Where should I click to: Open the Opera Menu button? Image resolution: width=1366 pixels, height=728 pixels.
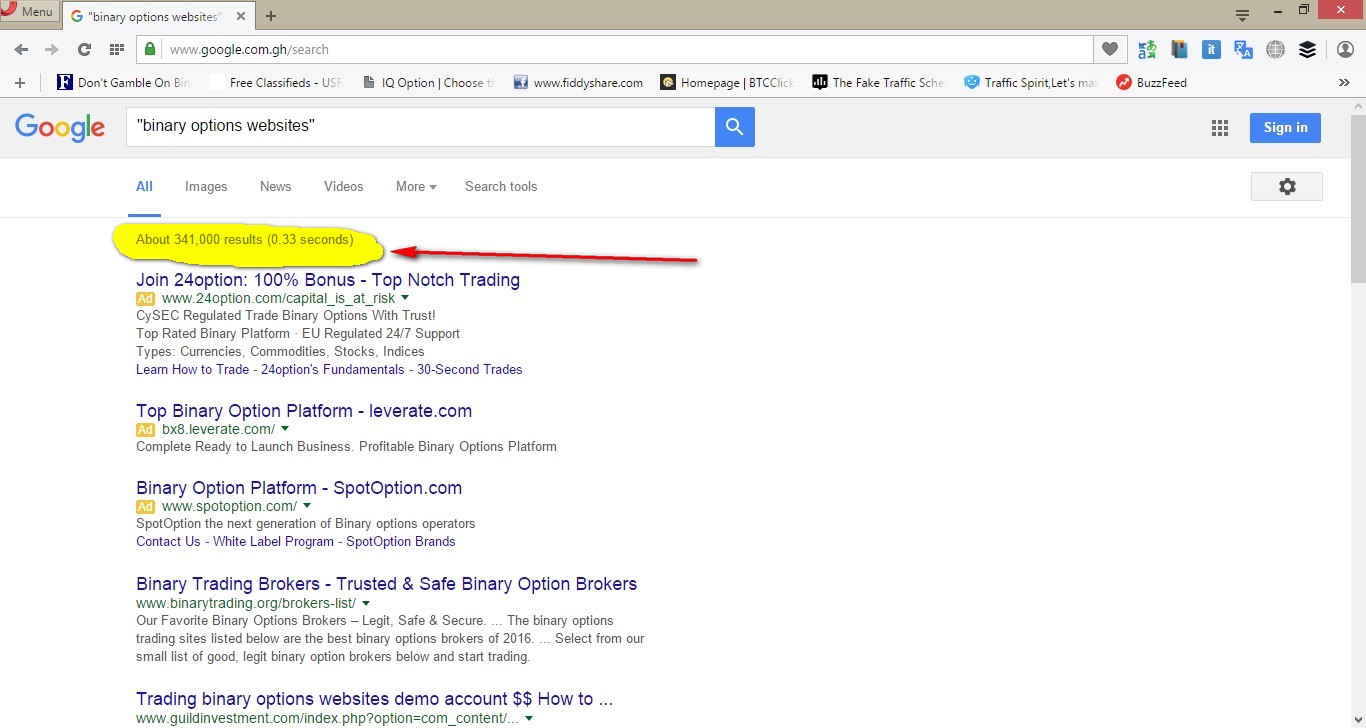[x=29, y=11]
